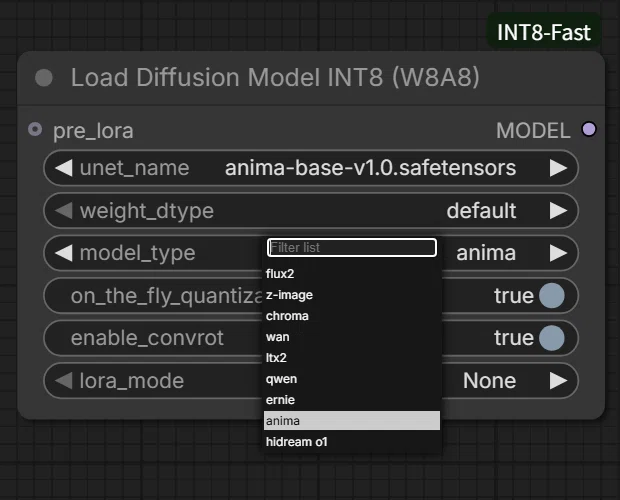620x500 pixels.
Task: Pick qwen from the list
Action: click(x=352, y=379)
